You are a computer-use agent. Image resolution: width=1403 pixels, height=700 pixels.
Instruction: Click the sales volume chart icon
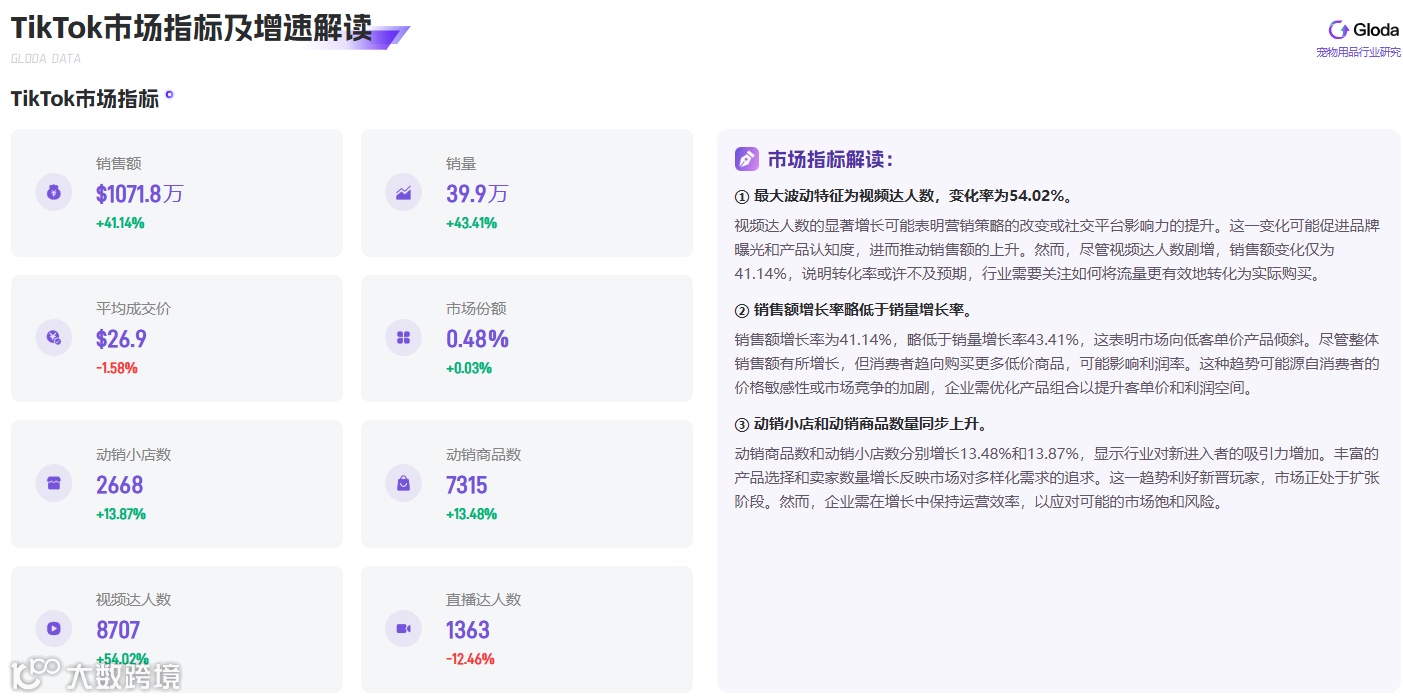[403, 193]
